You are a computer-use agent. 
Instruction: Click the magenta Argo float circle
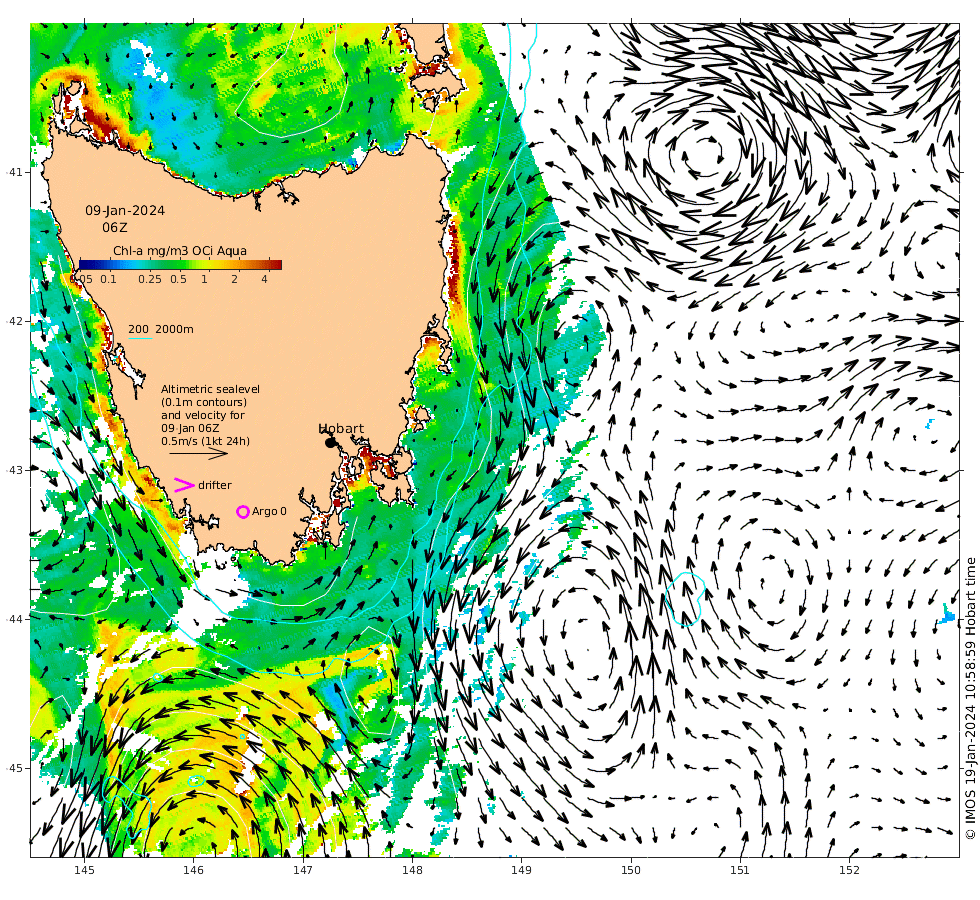(242, 512)
